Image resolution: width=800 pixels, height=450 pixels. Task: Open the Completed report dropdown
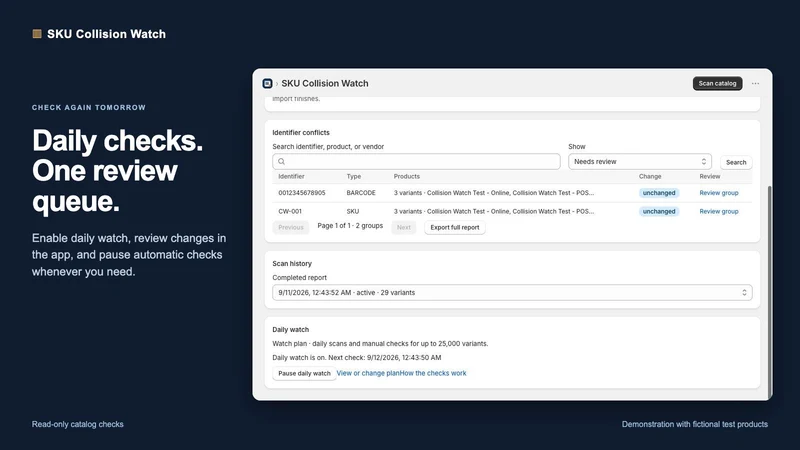coord(512,292)
